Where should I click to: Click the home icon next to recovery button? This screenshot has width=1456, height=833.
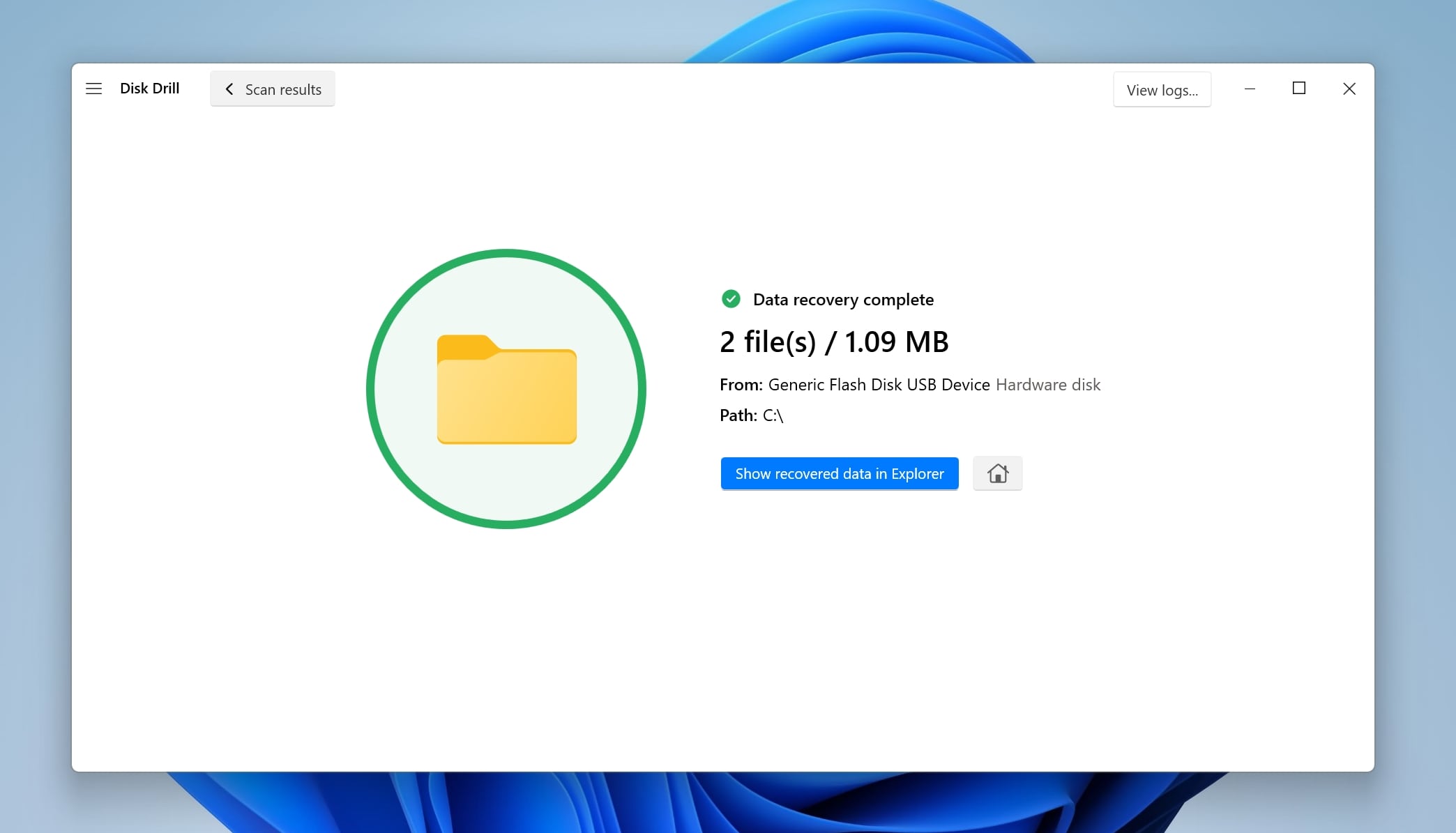tap(997, 473)
